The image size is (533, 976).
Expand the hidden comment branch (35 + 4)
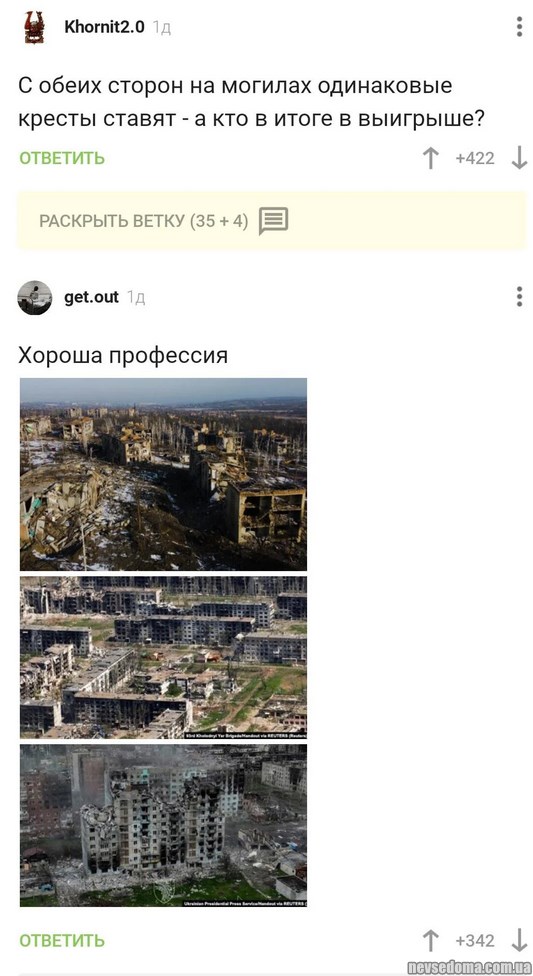[x=271, y=221]
